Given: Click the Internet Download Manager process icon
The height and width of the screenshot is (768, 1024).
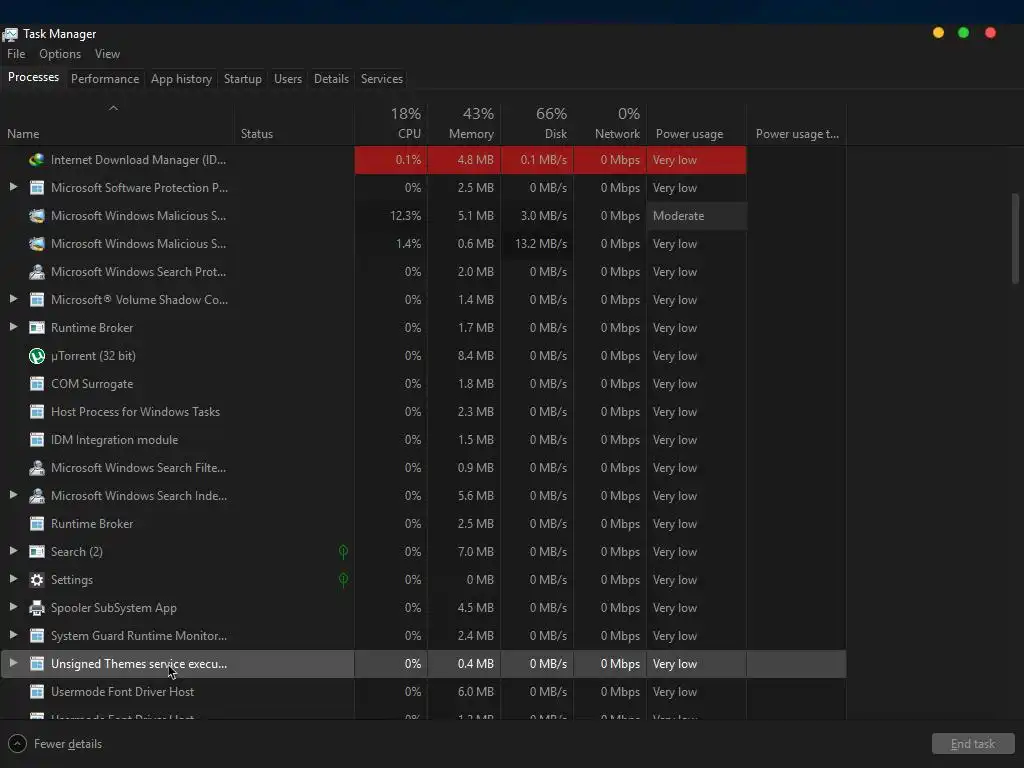Looking at the screenshot, I should pos(37,159).
